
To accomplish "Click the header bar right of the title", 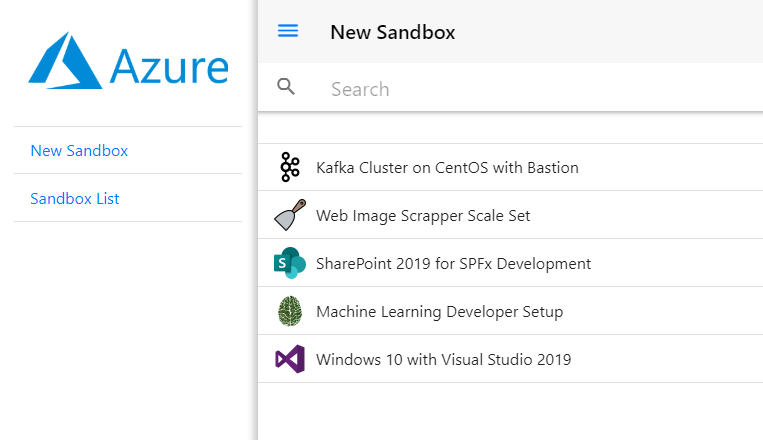I will 620,32.
